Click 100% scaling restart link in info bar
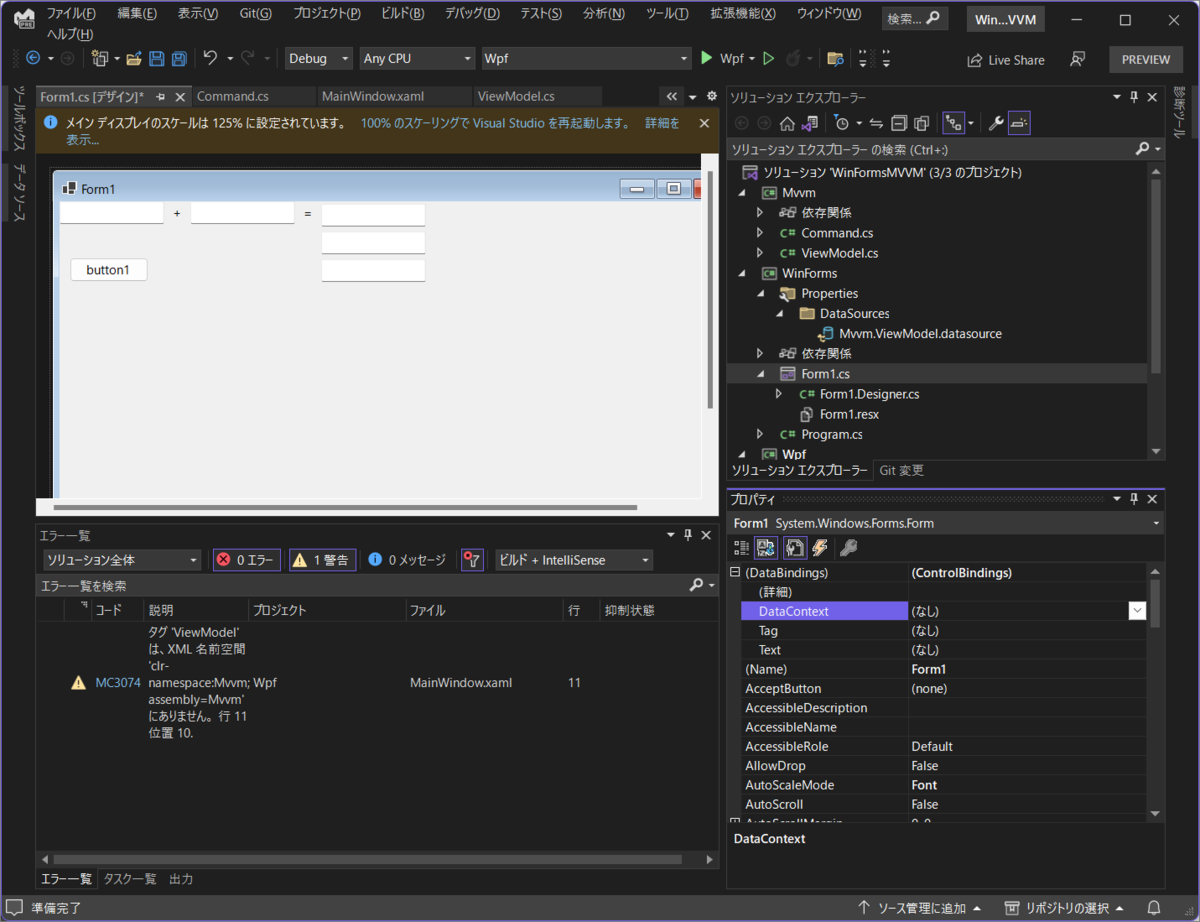This screenshot has height=922, width=1200. (x=495, y=124)
